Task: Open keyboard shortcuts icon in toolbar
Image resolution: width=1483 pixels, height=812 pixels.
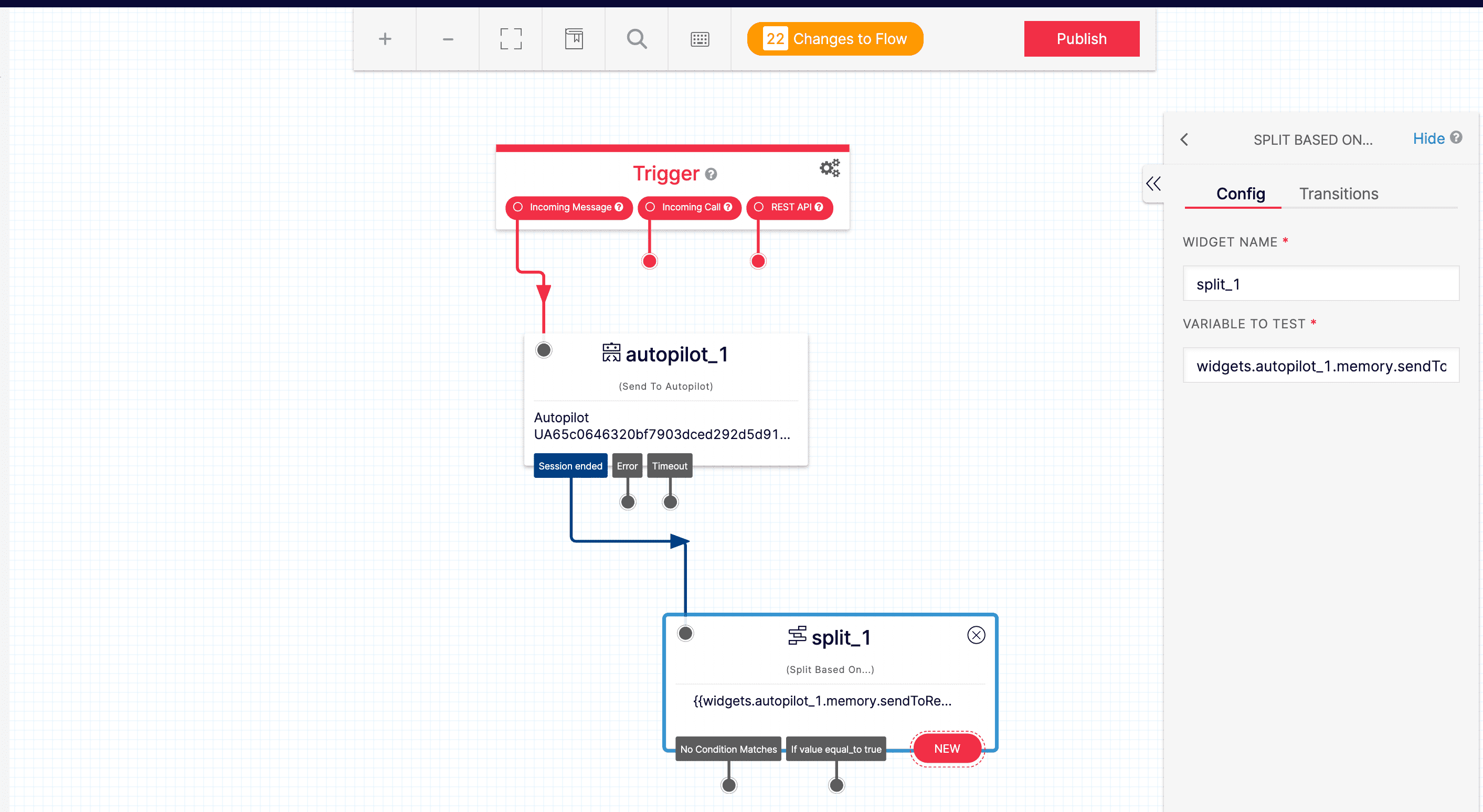Action: (x=700, y=39)
